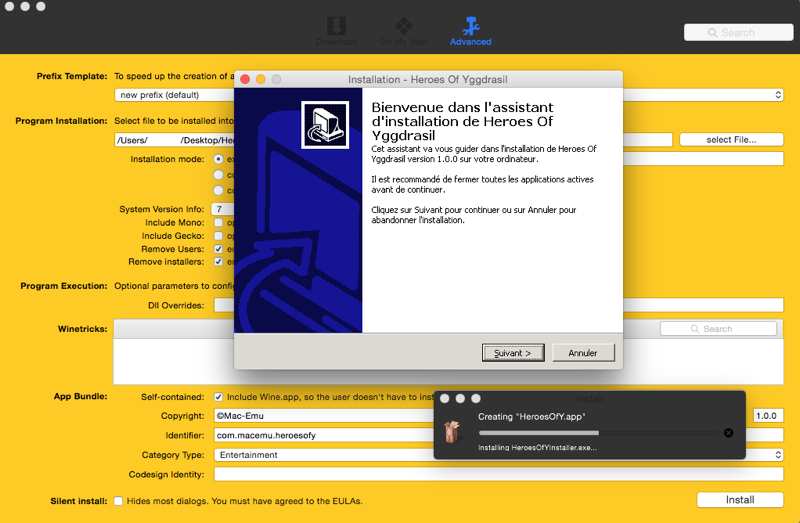Open the Download toolbar tab
Image resolution: width=800 pixels, height=523 pixels.
[336, 32]
